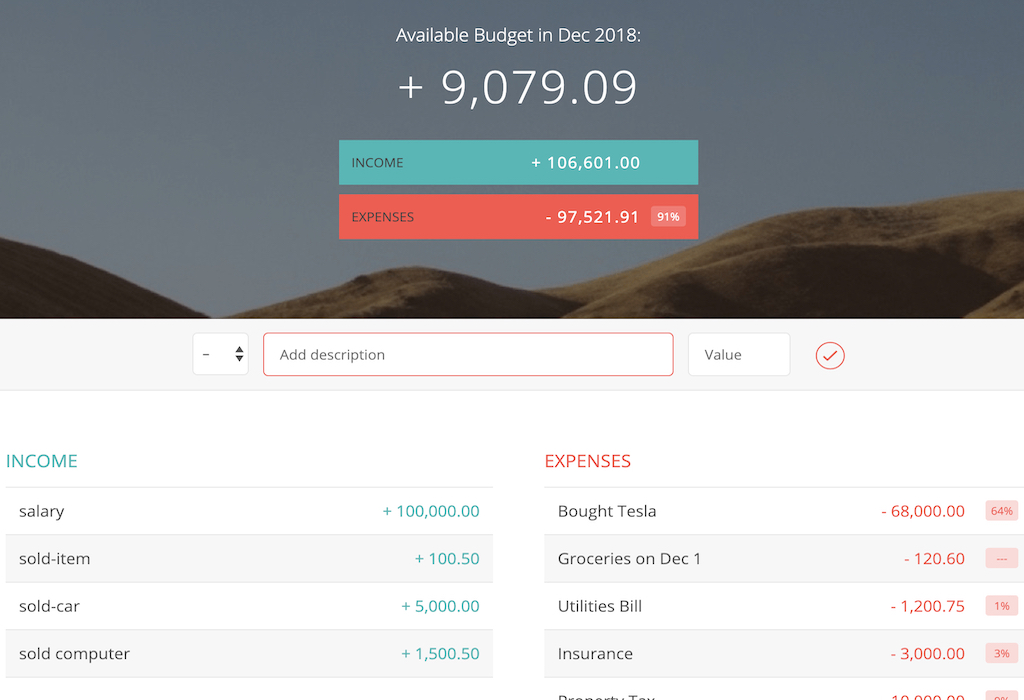Select the salary income row

click(249, 511)
